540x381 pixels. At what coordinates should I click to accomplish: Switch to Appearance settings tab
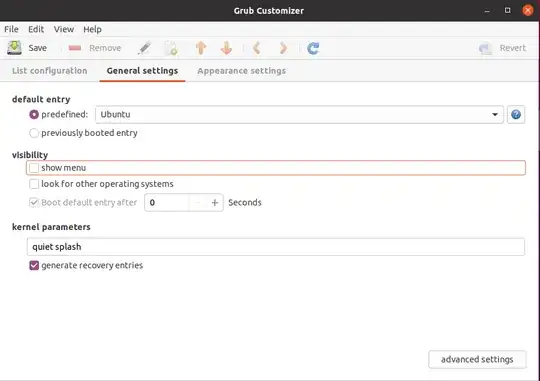[241, 71]
